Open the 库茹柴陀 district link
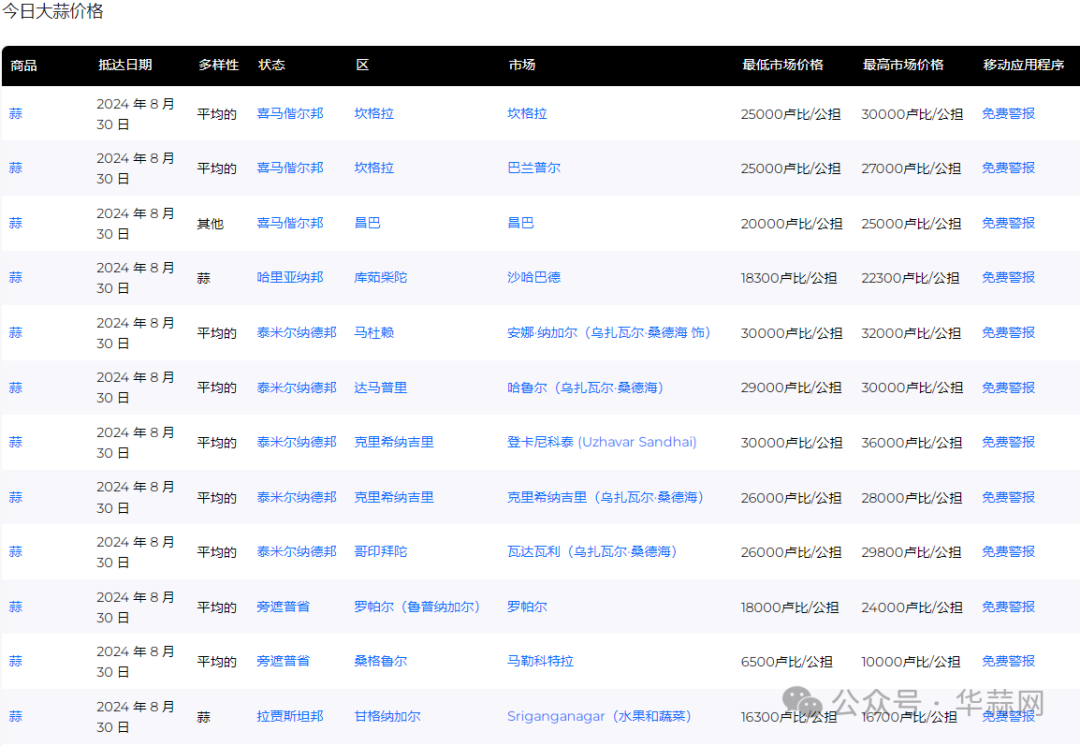 (380, 278)
